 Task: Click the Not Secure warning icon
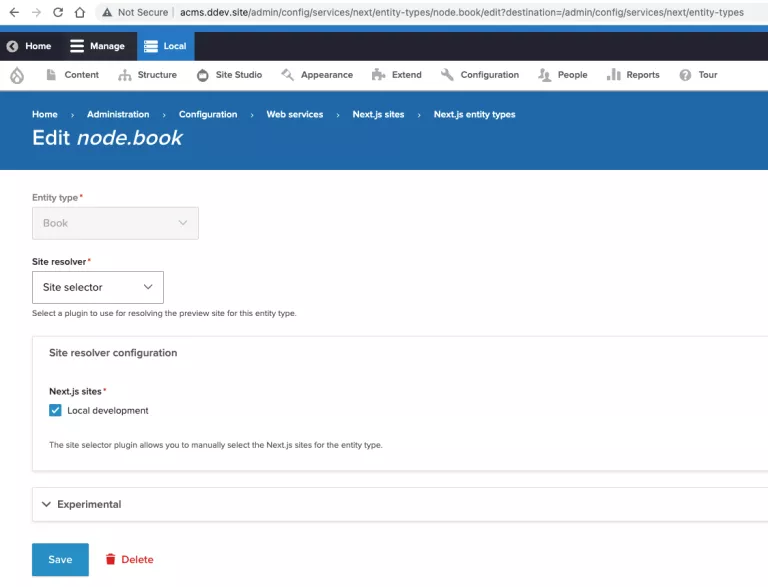click(x=107, y=12)
